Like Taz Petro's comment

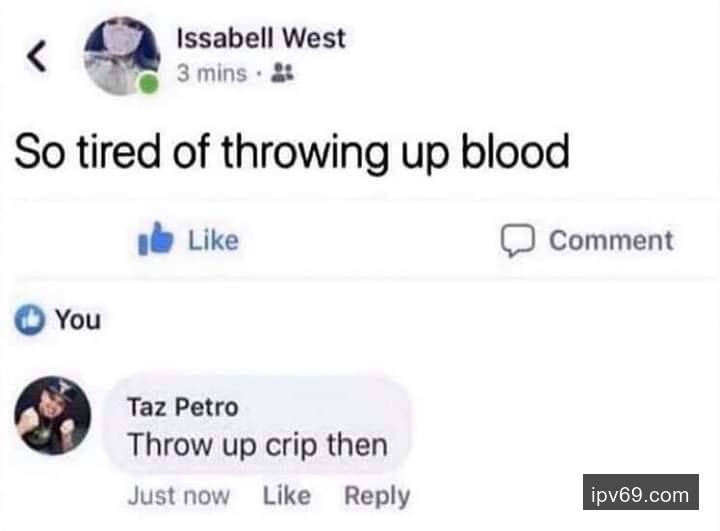(x=287, y=496)
